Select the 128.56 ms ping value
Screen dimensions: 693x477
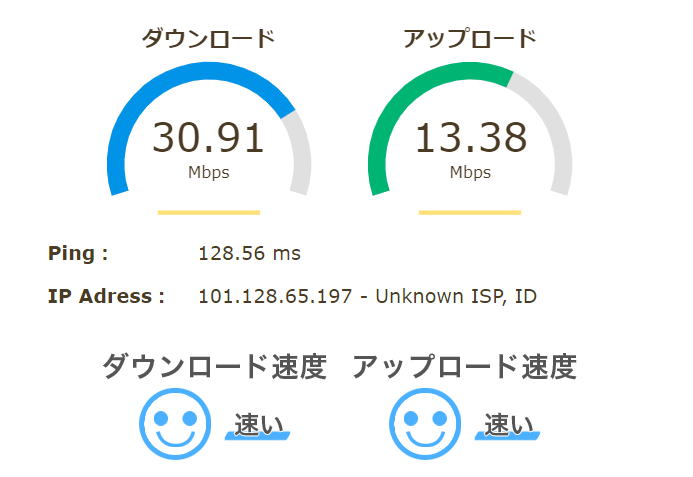(x=250, y=254)
